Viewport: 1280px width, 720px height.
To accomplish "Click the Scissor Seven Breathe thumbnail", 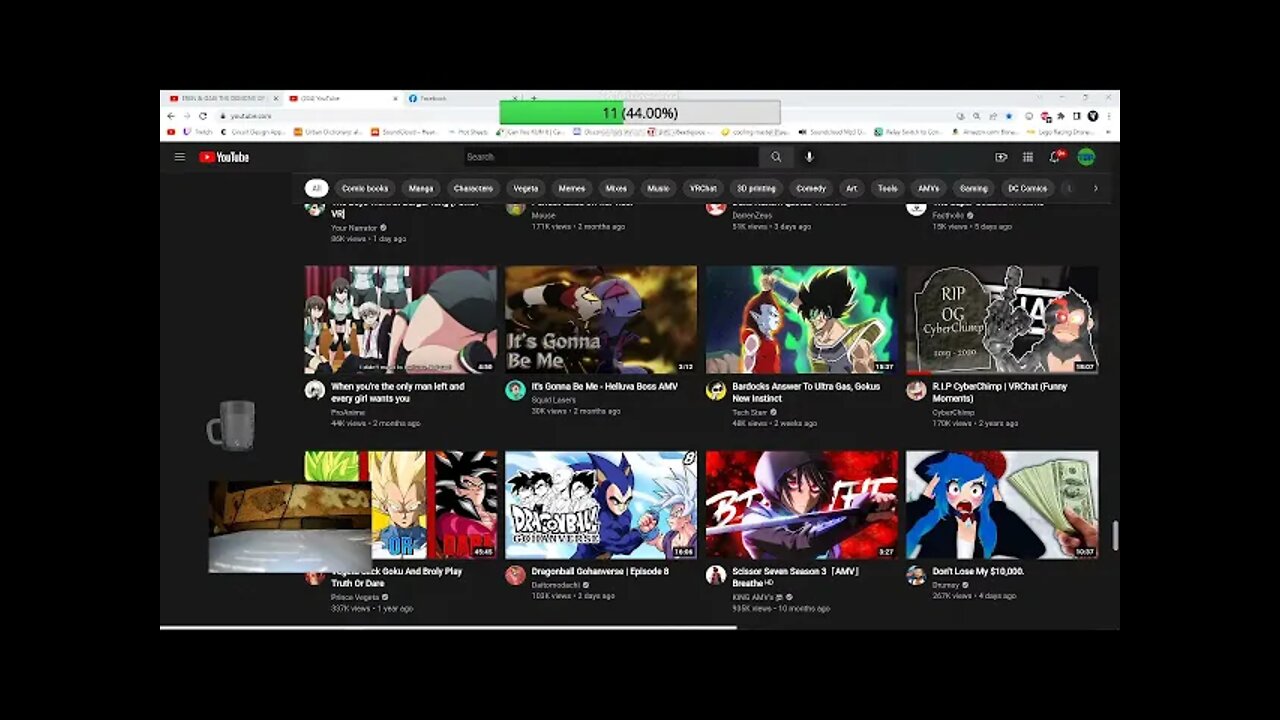I will coord(802,505).
